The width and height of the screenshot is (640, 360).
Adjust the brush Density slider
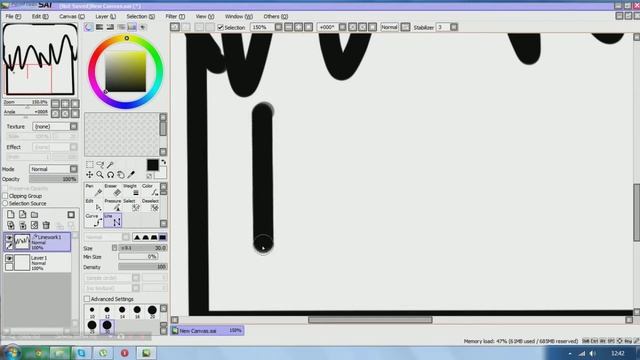142,267
